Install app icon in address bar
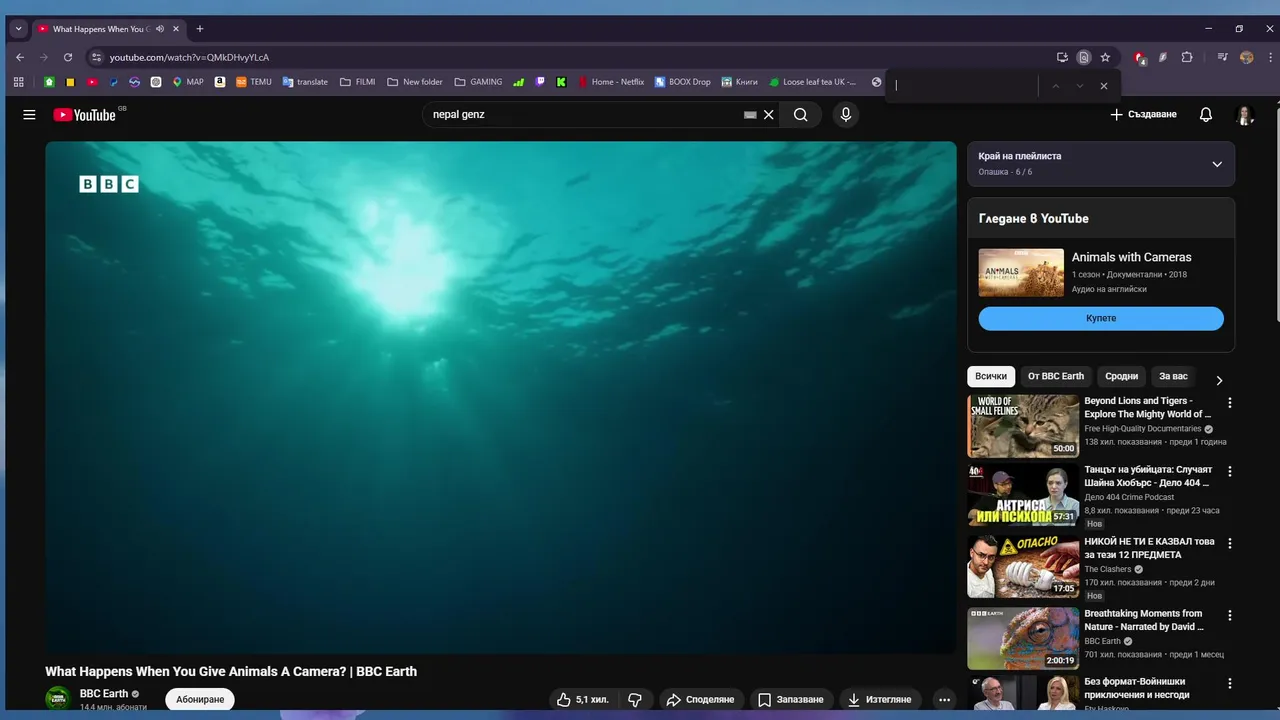The height and width of the screenshot is (720, 1280). point(1062,57)
